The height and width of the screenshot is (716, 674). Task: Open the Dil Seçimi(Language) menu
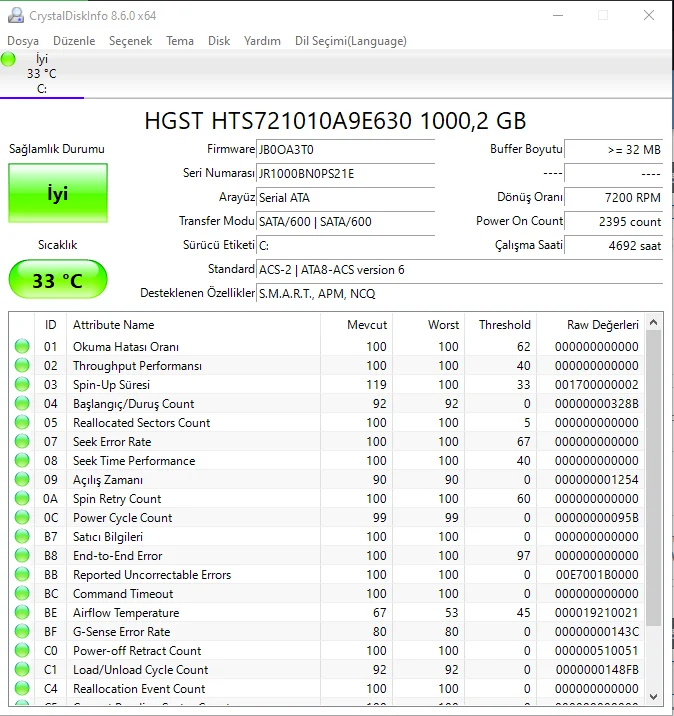coord(351,41)
